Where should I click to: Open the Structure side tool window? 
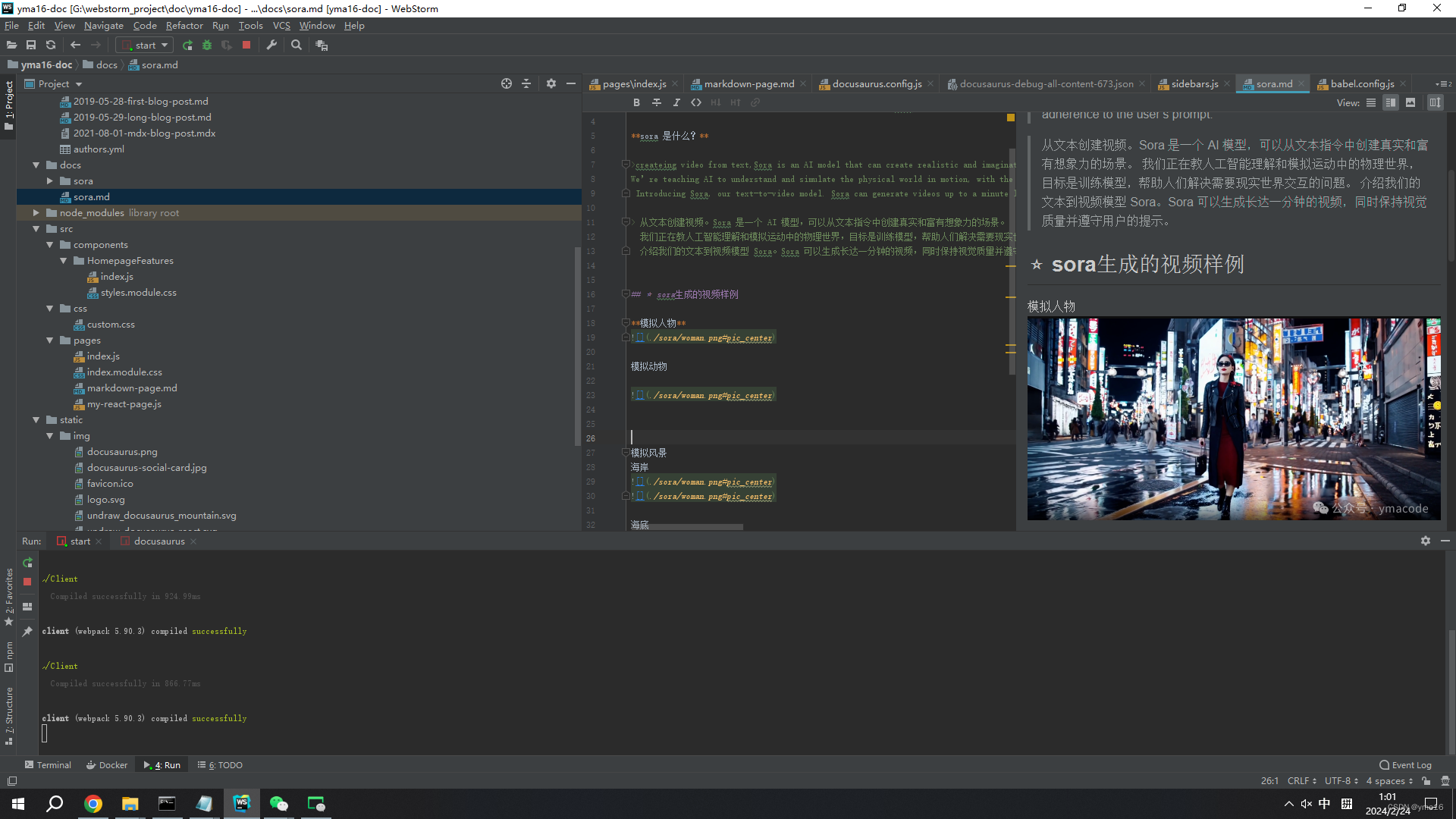(9, 715)
